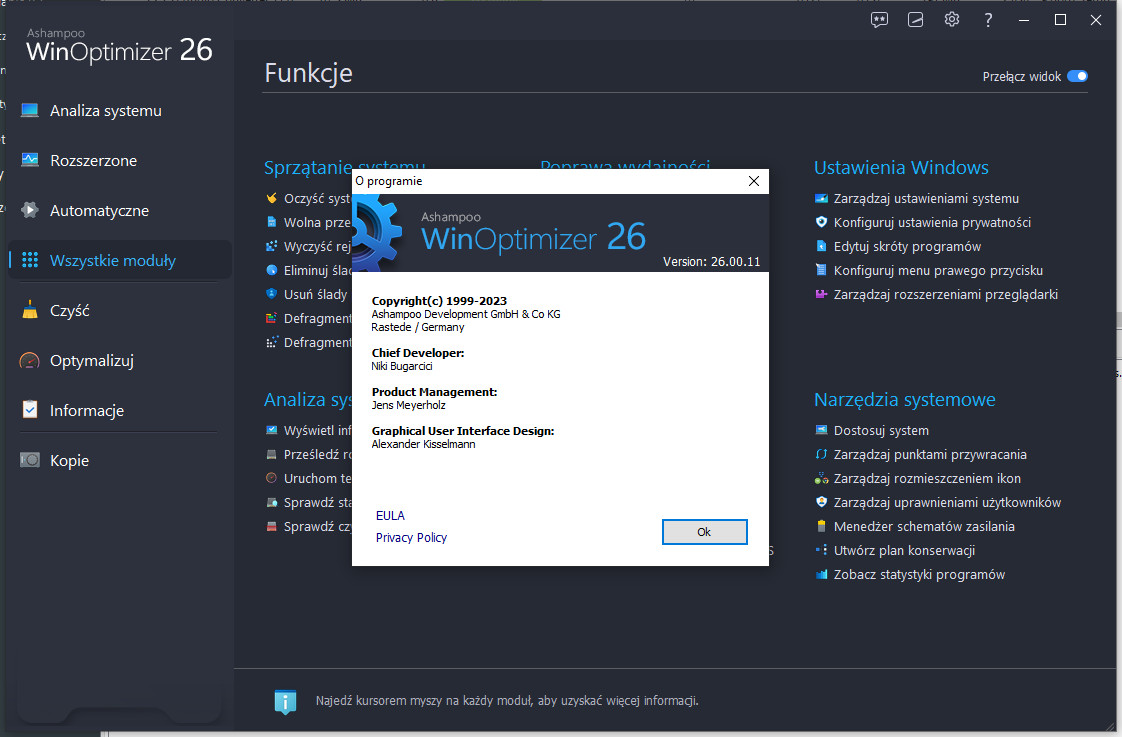Toggle the Przełącz widok switch
Viewport: 1122px width, 737px height.
pyautogui.click(x=1077, y=76)
